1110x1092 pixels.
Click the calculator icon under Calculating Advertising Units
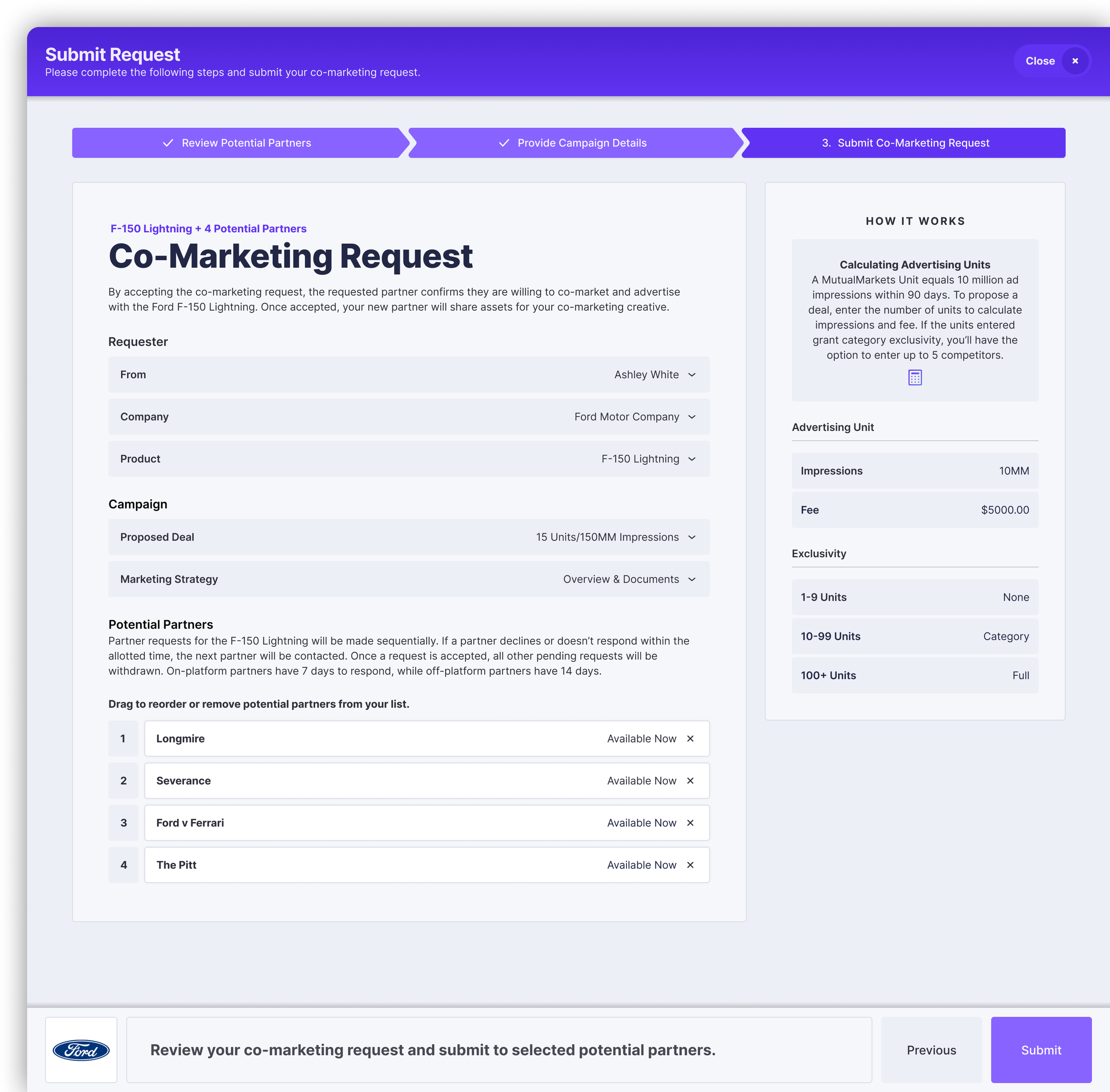915,377
